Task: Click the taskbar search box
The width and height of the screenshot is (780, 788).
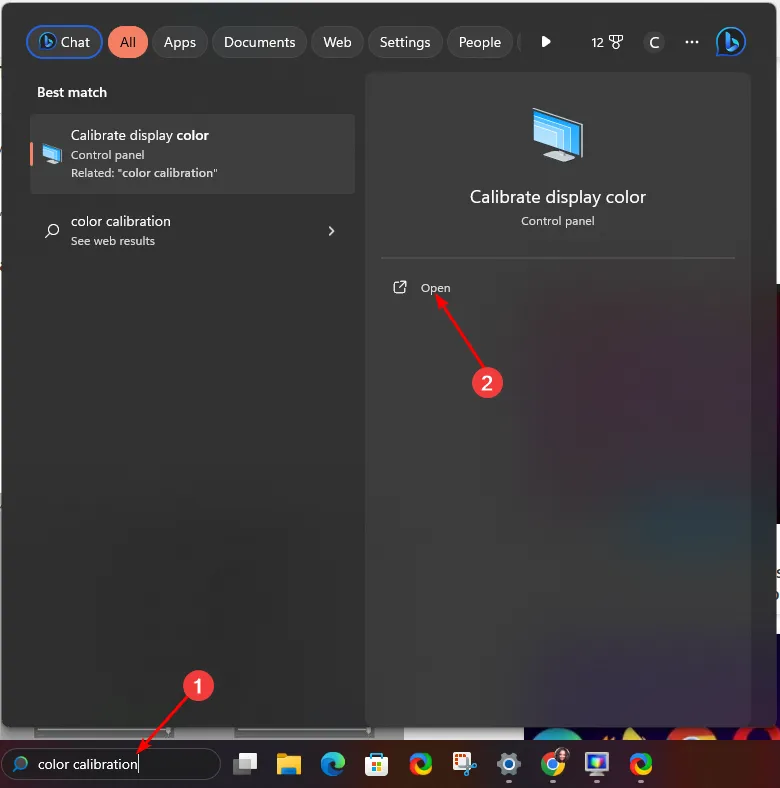Action: point(112,764)
